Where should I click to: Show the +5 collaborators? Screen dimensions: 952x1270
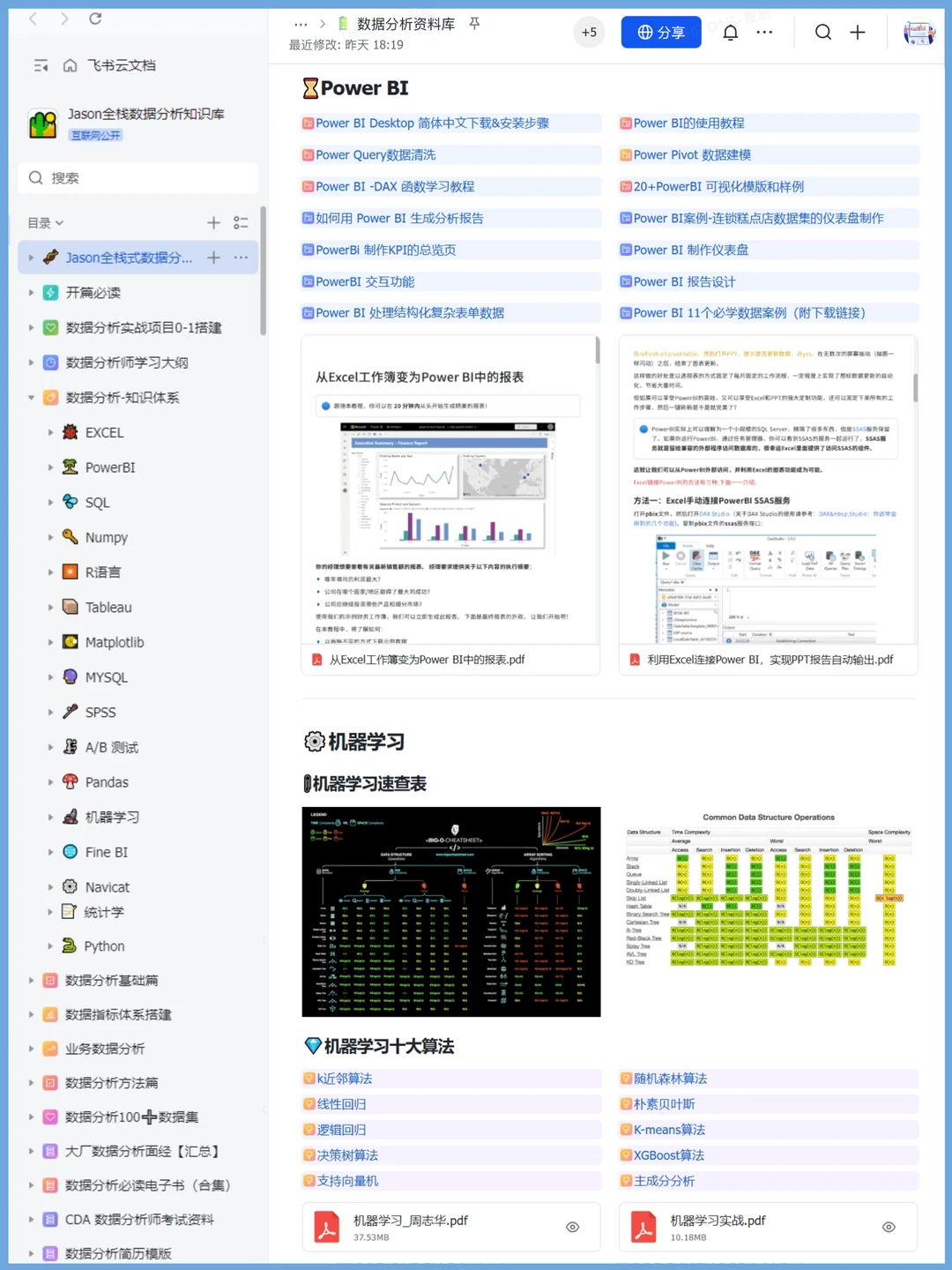(589, 33)
